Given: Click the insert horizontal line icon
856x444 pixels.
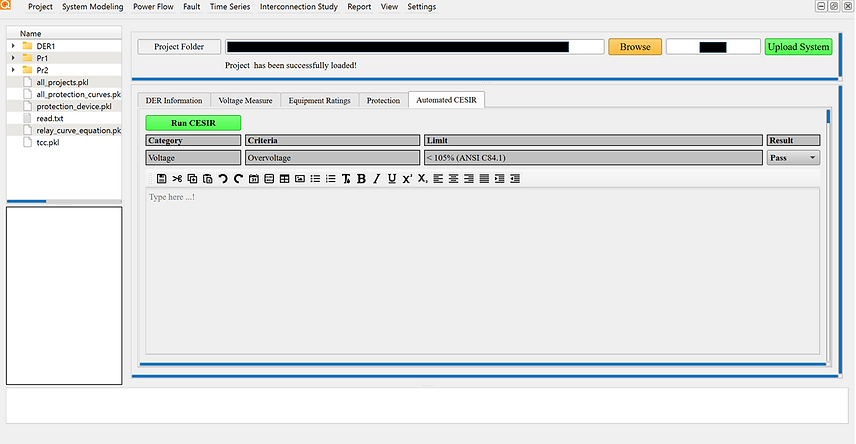Looking at the screenshot, I should pyautogui.click(x=269, y=179).
